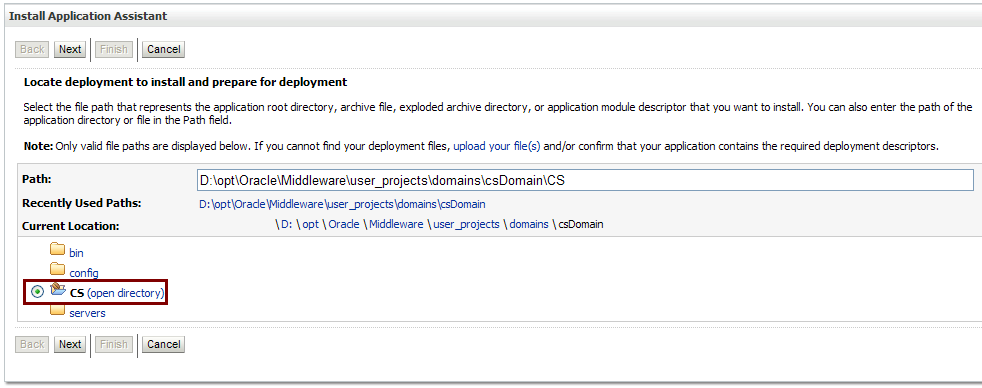Click the CS '(open directory)' link
982x388 pixels.
click(x=126, y=293)
